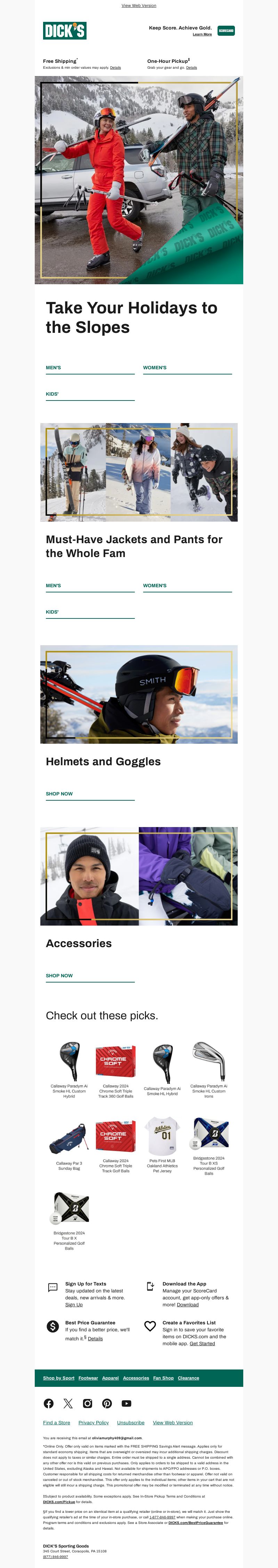Image resolution: width=278 pixels, height=1568 pixels.
Task: Click the Favorites List heart icon
Action: click(150, 1326)
